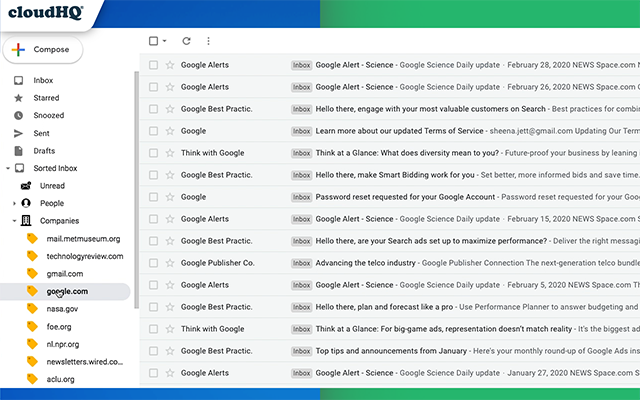Click sender 'Google Publisher Co.'
Viewport: 640px width, 400px height.
tap(218, 263)
